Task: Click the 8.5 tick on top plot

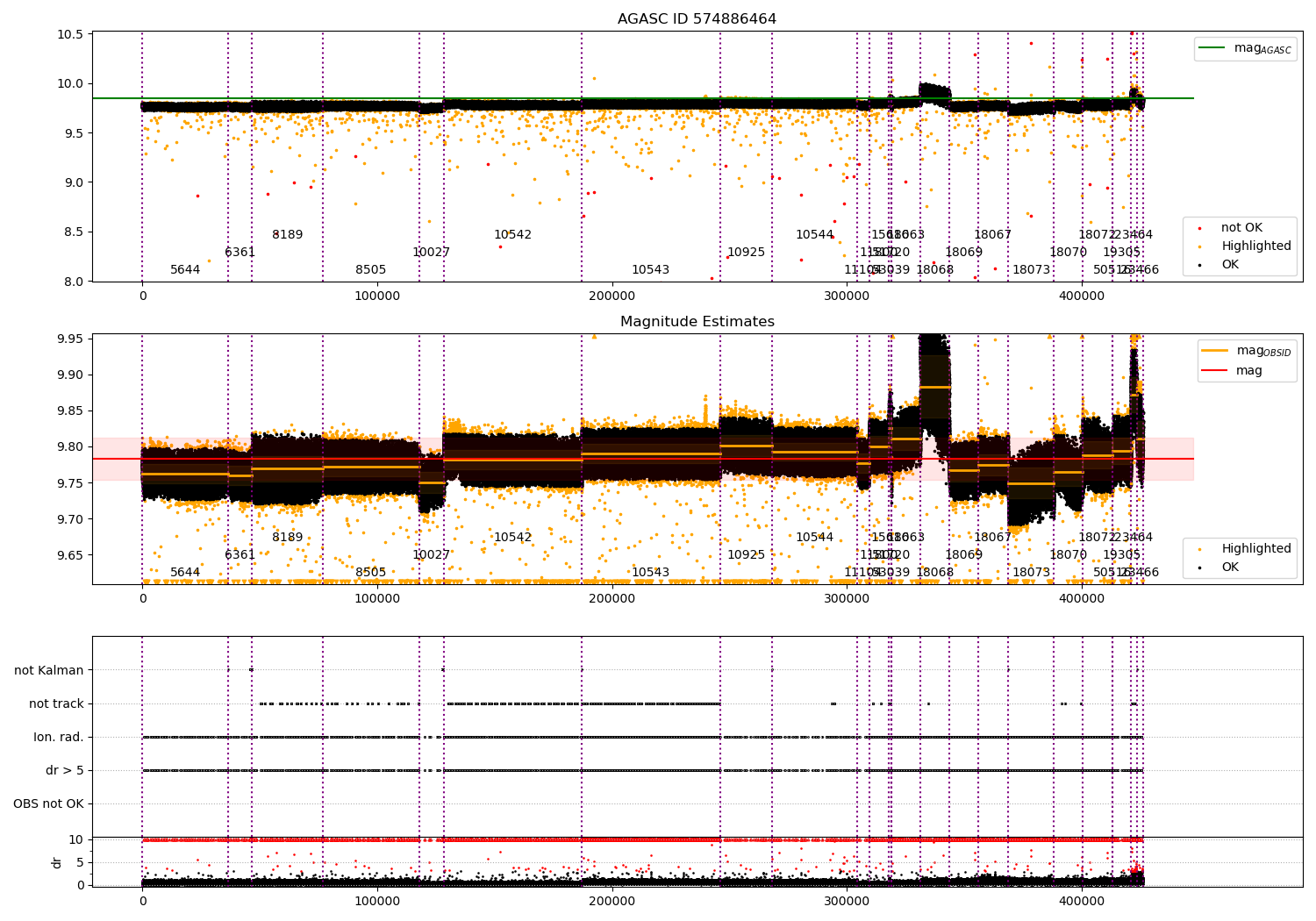Action: pos(75,232)
